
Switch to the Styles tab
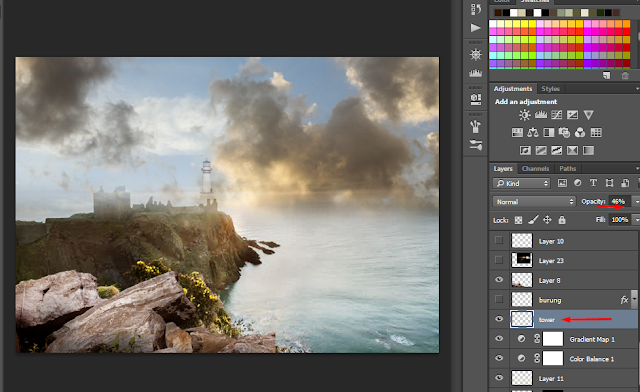point(551,89)
